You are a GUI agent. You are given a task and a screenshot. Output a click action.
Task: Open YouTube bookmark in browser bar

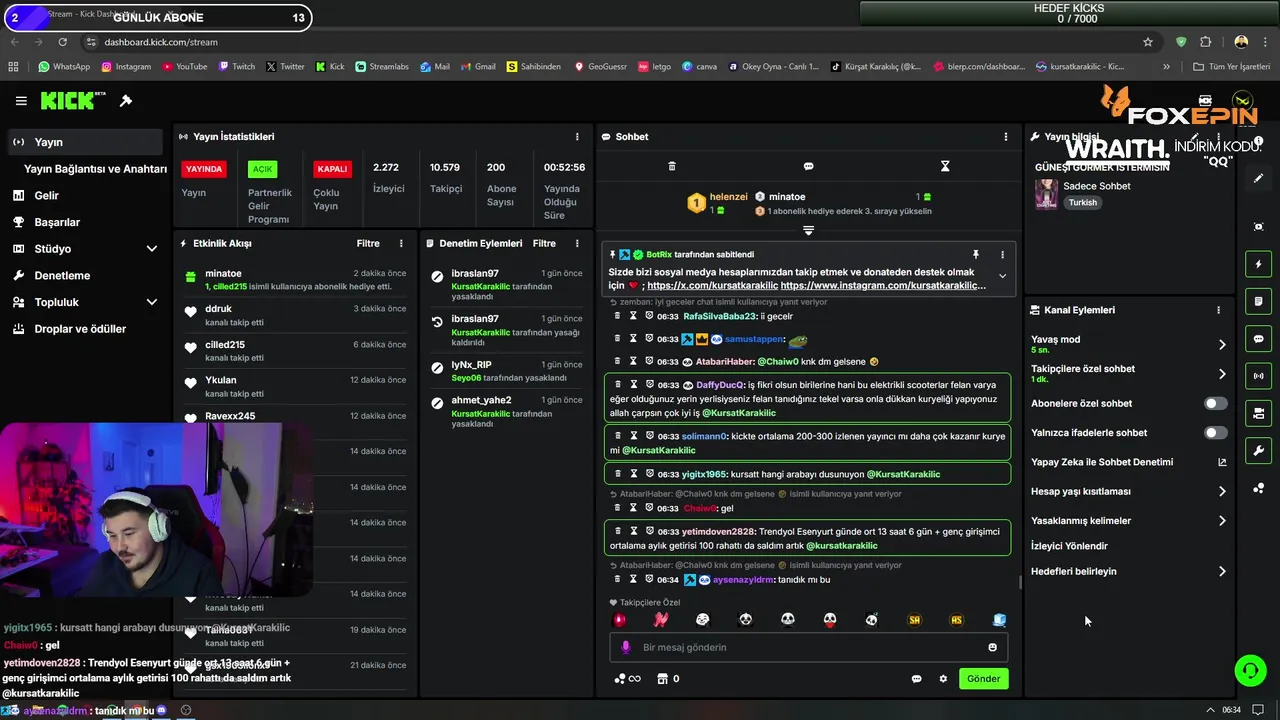[x=184, y=67]
